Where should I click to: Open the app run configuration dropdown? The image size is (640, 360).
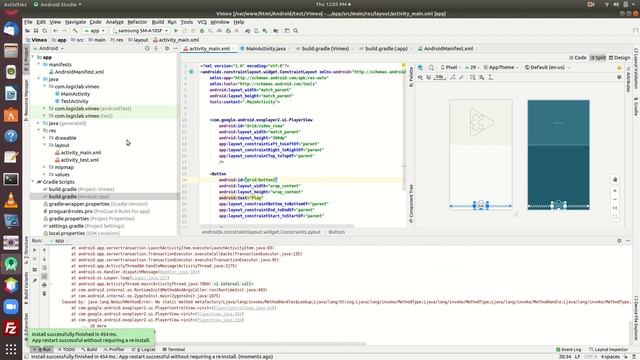point(95,31)
